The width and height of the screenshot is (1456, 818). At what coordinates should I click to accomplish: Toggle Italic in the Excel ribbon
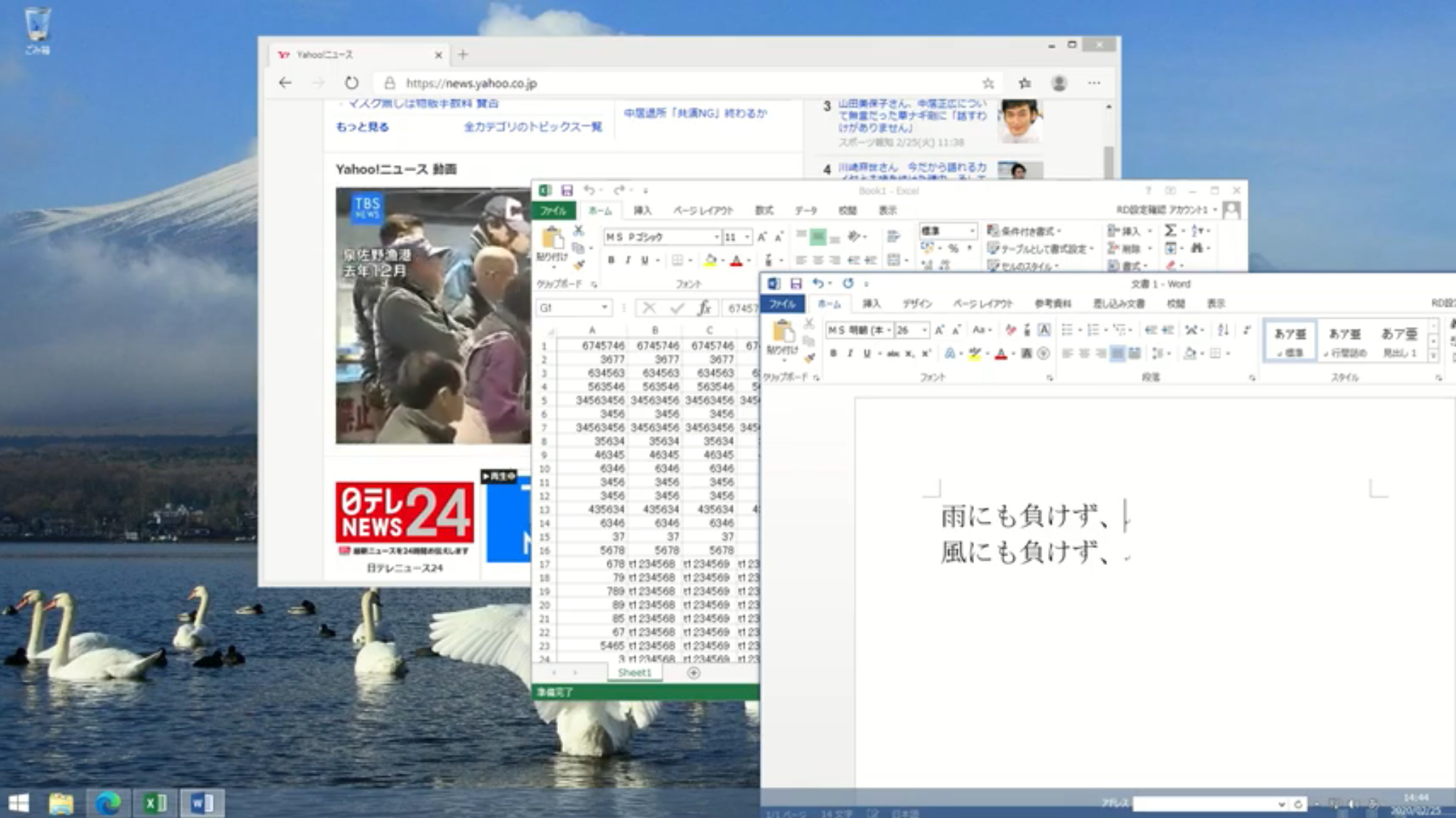pos(628,260)
